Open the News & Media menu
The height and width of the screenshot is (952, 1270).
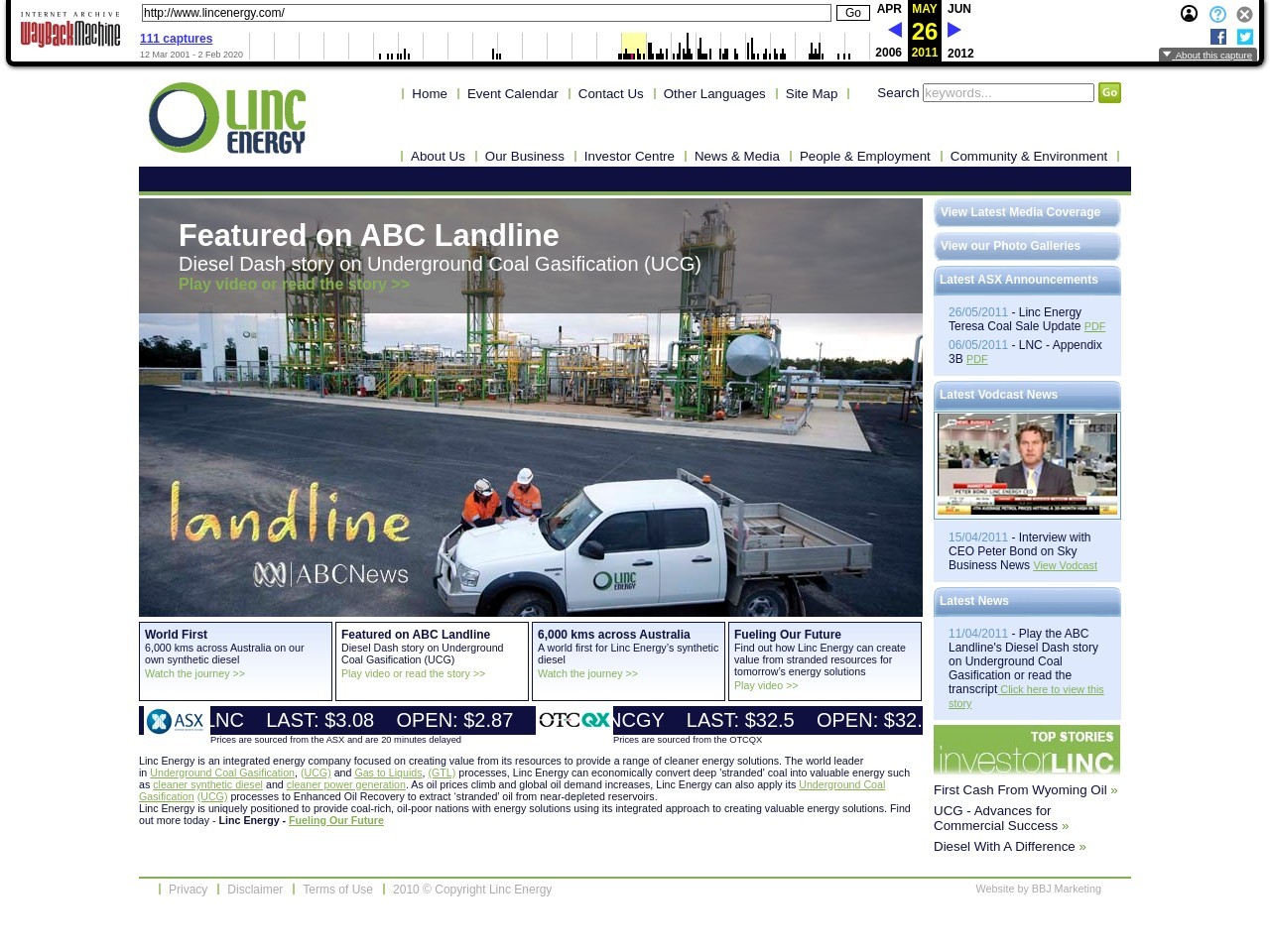(736, 157)
